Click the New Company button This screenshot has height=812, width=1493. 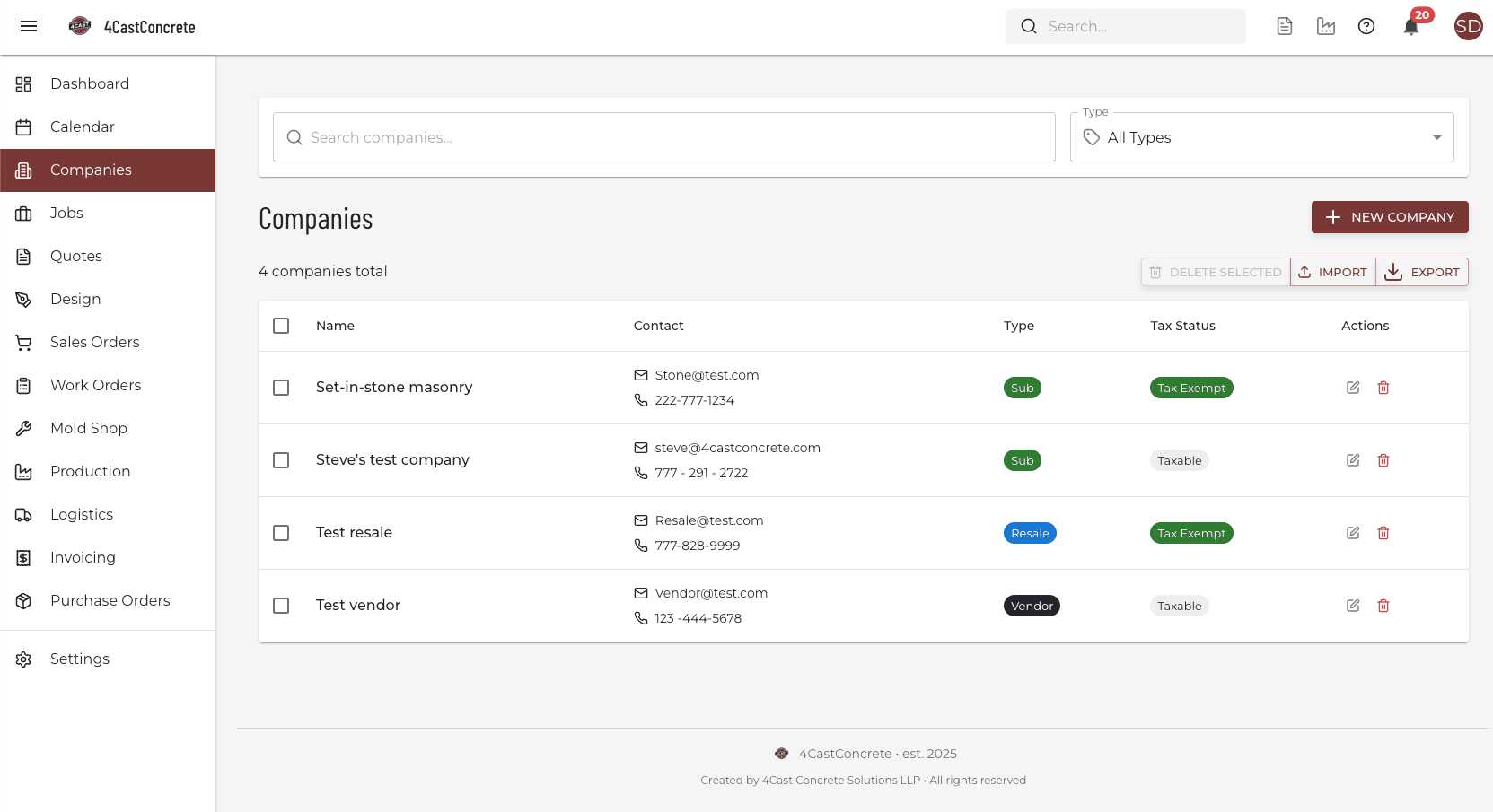point(1389,217)
